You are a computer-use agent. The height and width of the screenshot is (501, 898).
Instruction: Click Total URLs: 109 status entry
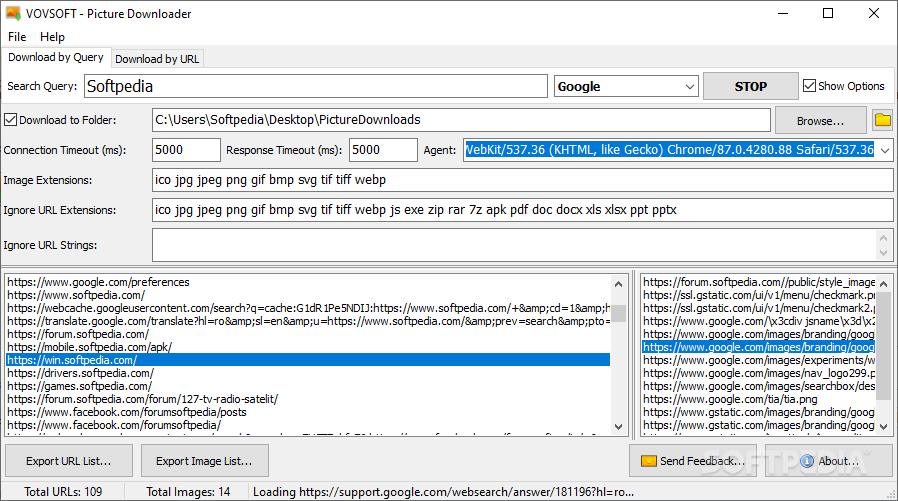tap(63, 492)
